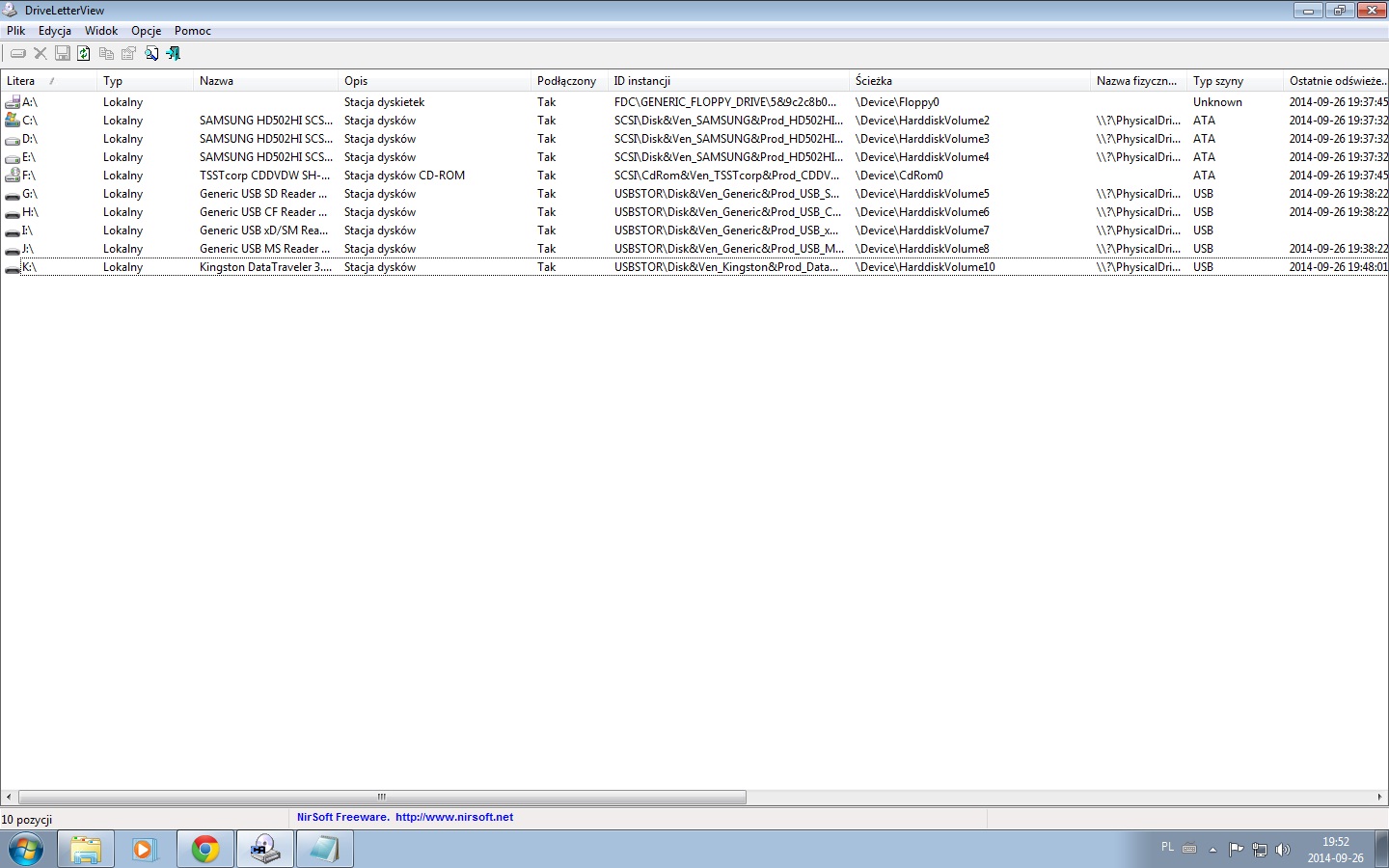This screenshot has width=1389, height=868.
Task: Select the G:\ USB drive icon
Action: coord(13,194)
